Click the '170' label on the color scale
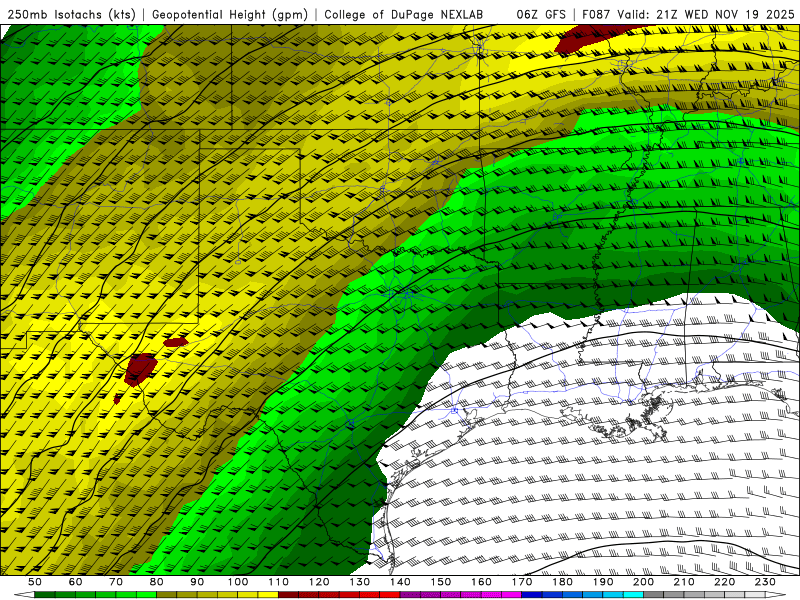800x600 pixels. 522,582
